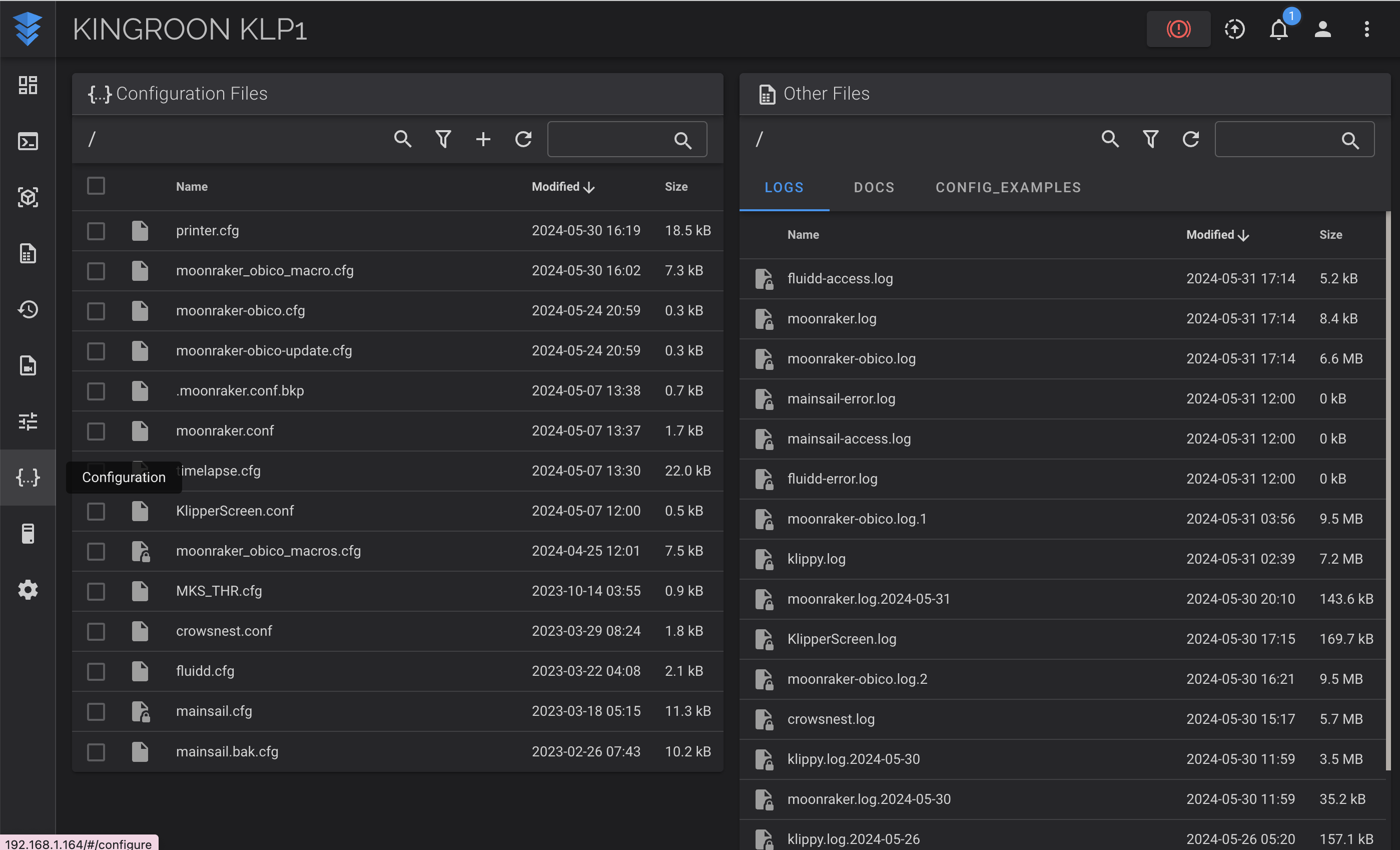Open the Settings gear sidebar icon

tap(28, 590)
